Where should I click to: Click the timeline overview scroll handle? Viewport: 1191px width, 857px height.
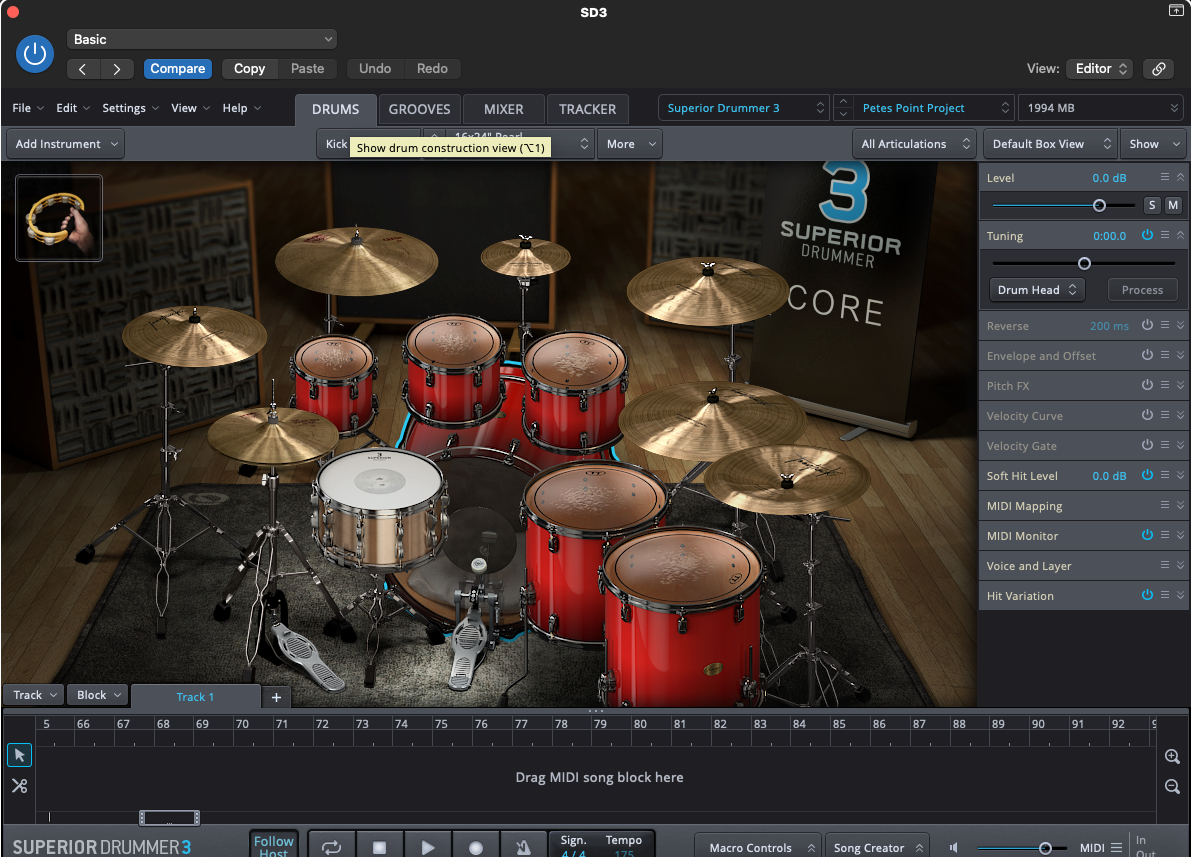(169, 817)
